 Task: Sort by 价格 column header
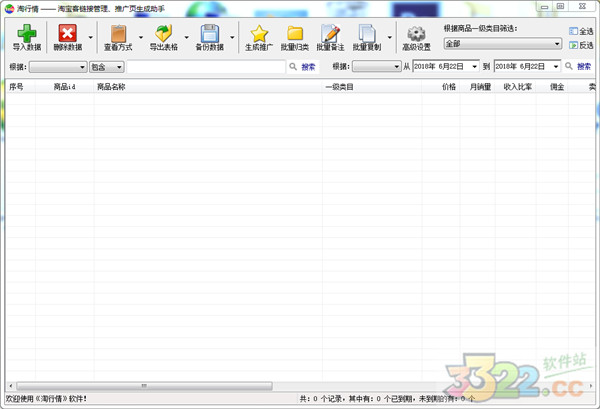449,87
